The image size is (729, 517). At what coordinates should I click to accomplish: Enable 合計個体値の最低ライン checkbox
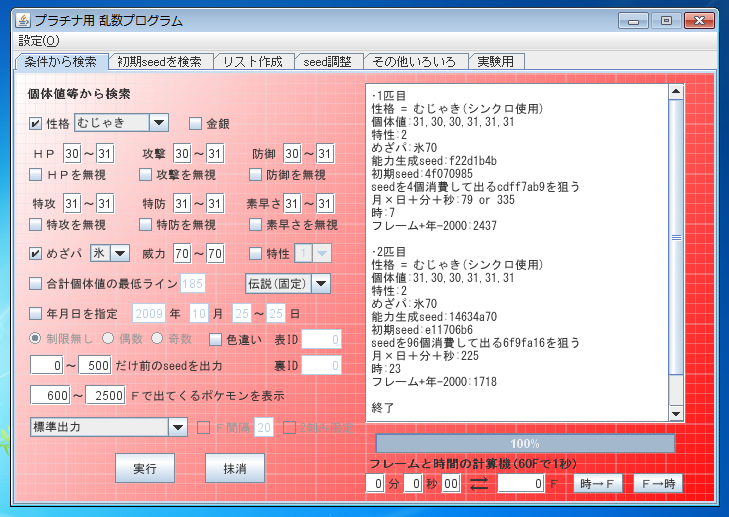pos(35,284)
